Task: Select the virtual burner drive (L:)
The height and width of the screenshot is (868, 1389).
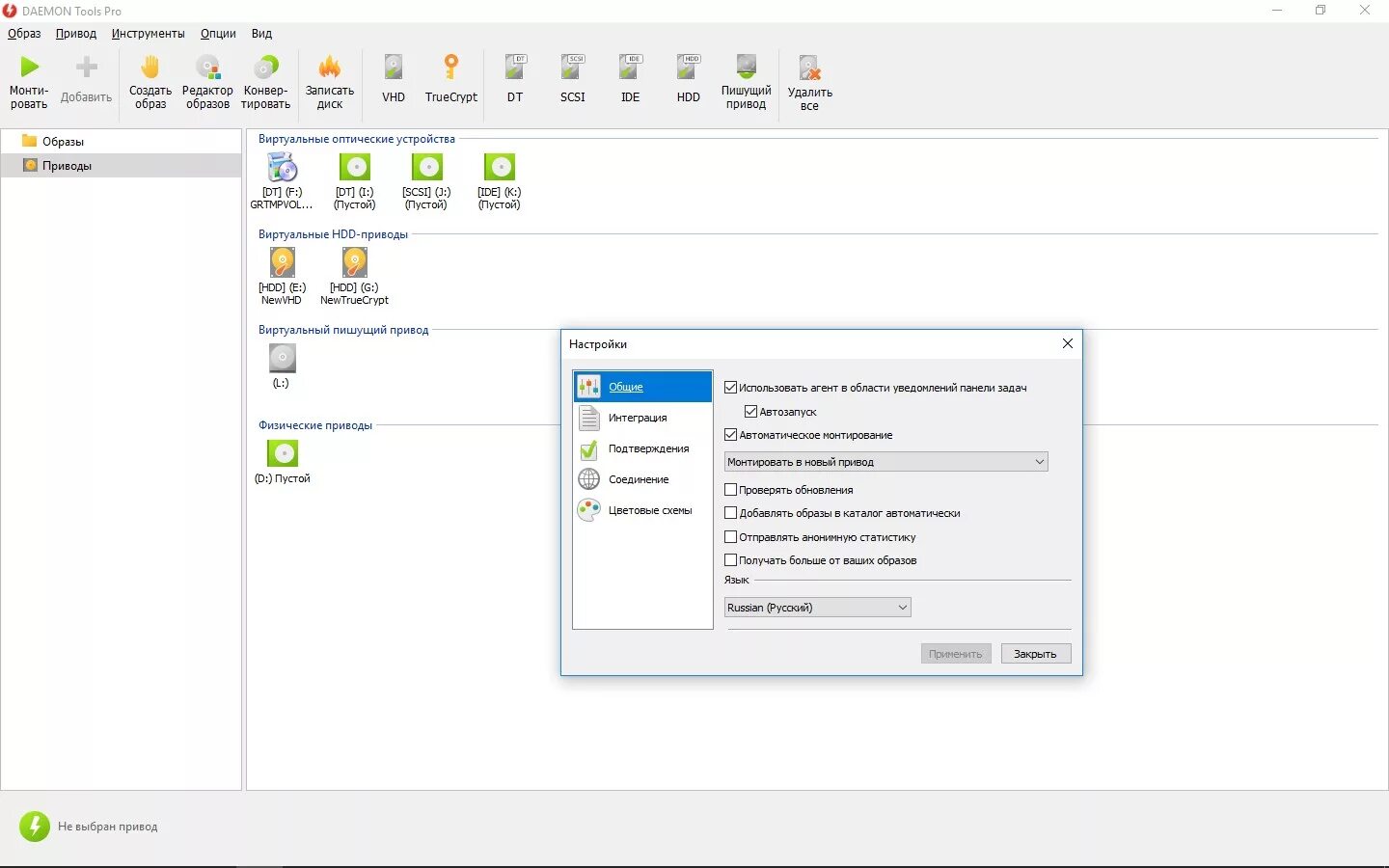Action: (x=282, y=366)
